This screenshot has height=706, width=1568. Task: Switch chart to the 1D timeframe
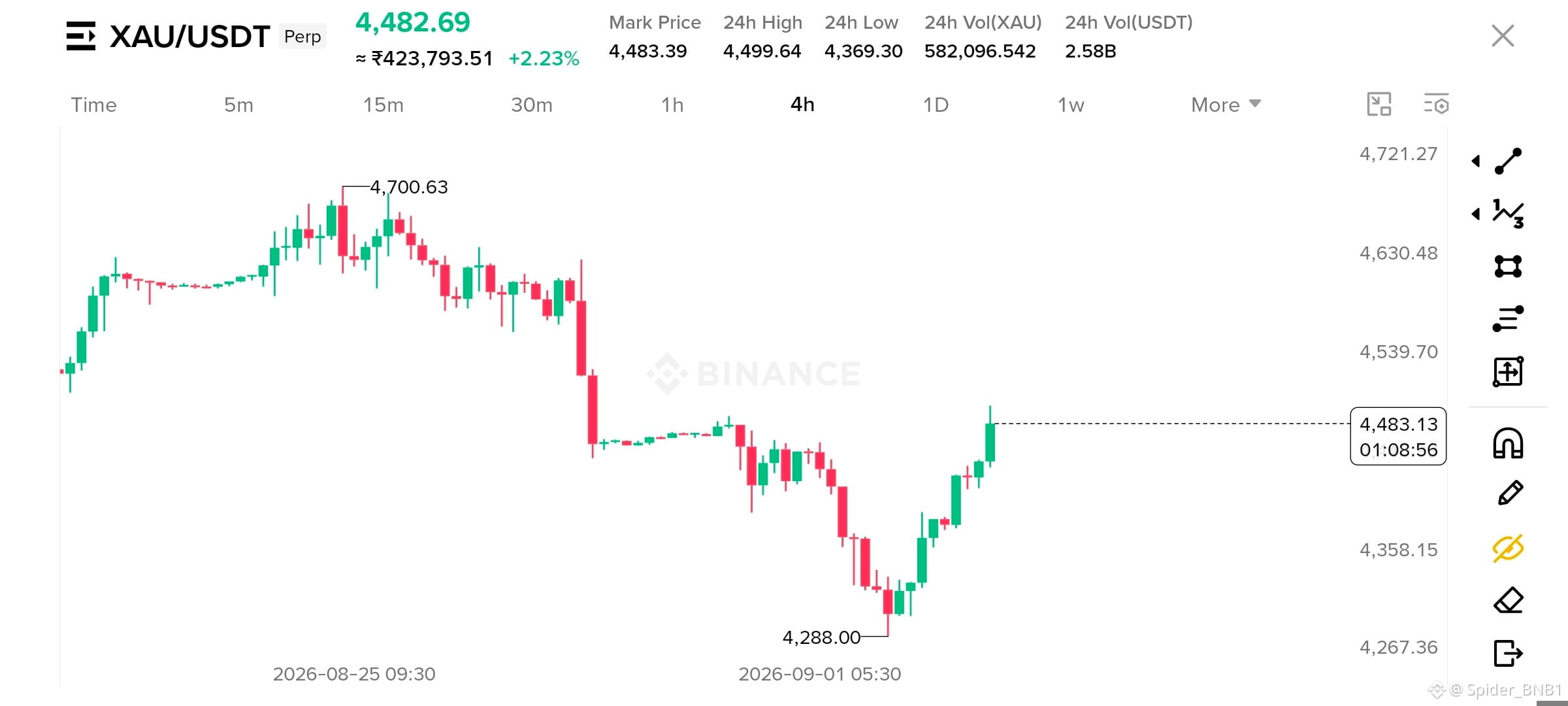[x=936, y=105]
